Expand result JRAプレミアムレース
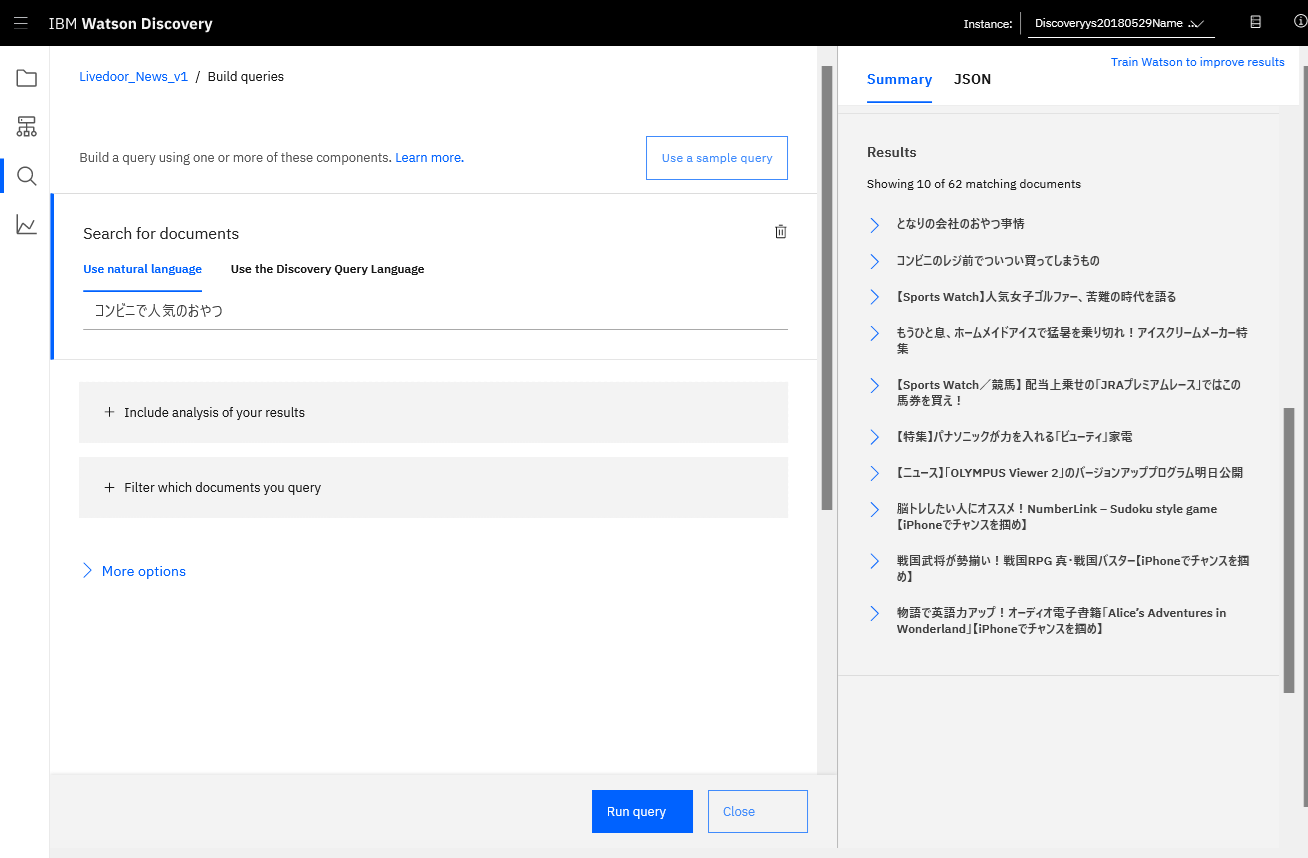This screenshot has width=1308, height=858. [x=874, y=385]
